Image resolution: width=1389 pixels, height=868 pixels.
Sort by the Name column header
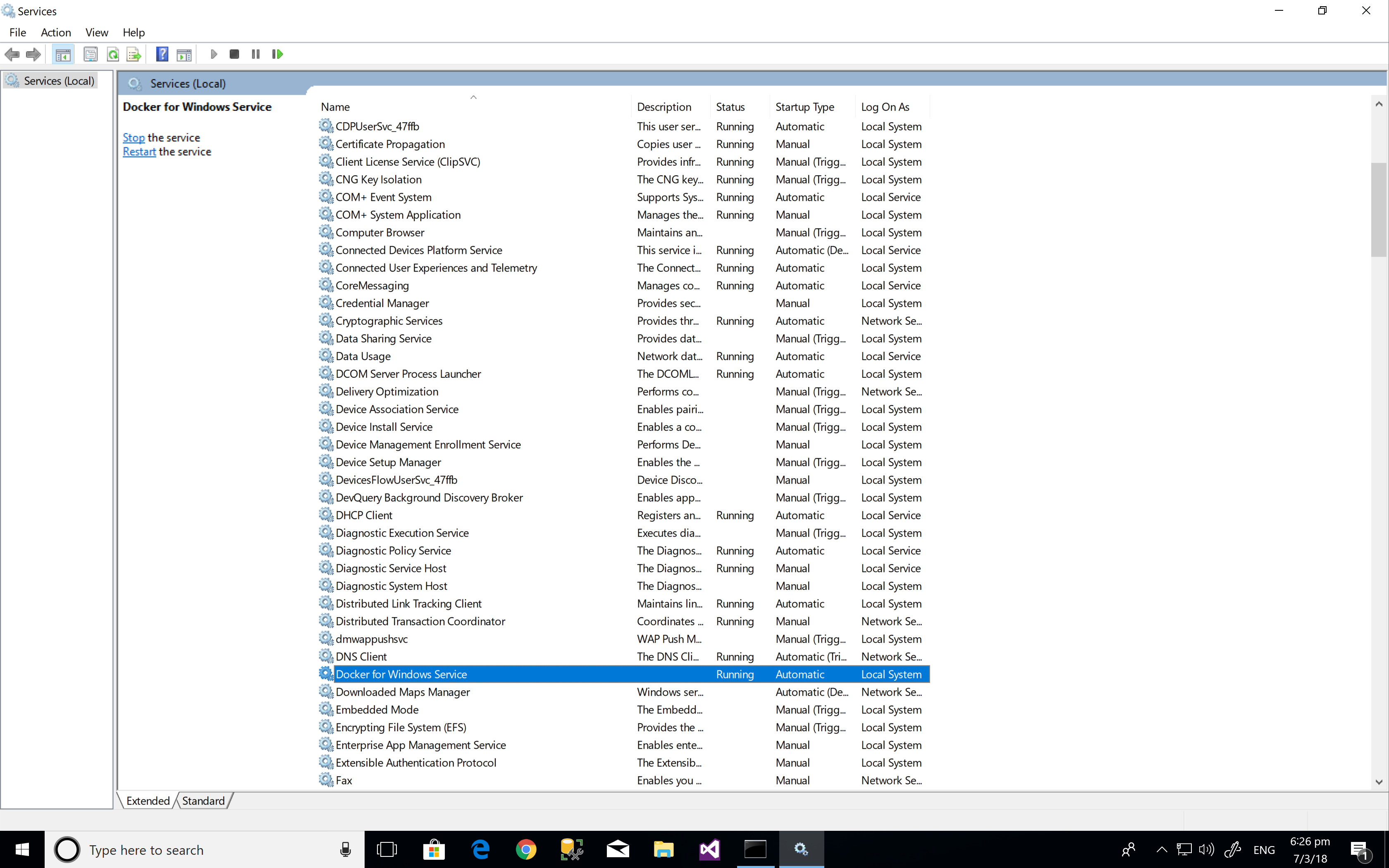pos(473,107)
